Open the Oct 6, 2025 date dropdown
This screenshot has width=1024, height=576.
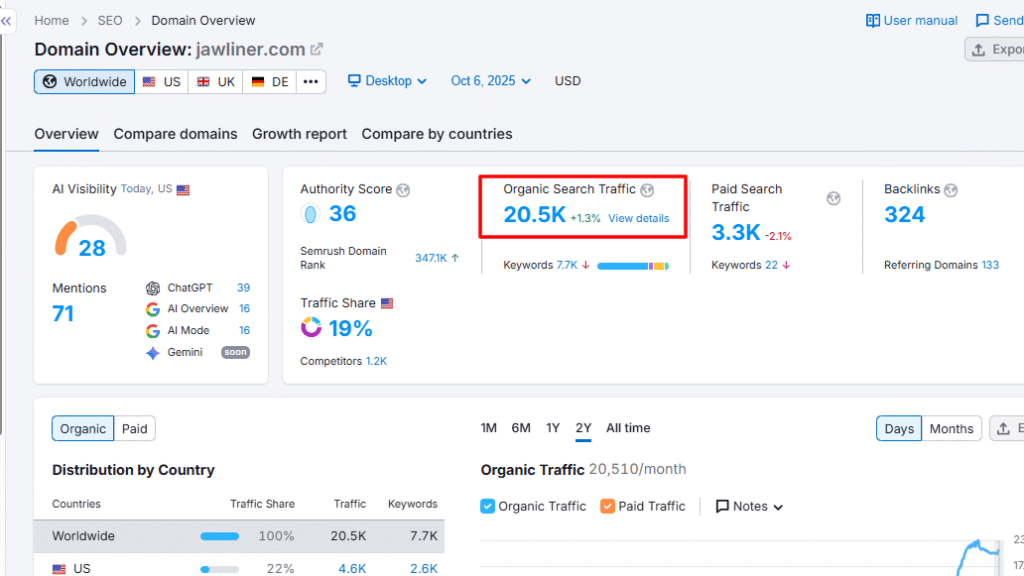(491, 81)
